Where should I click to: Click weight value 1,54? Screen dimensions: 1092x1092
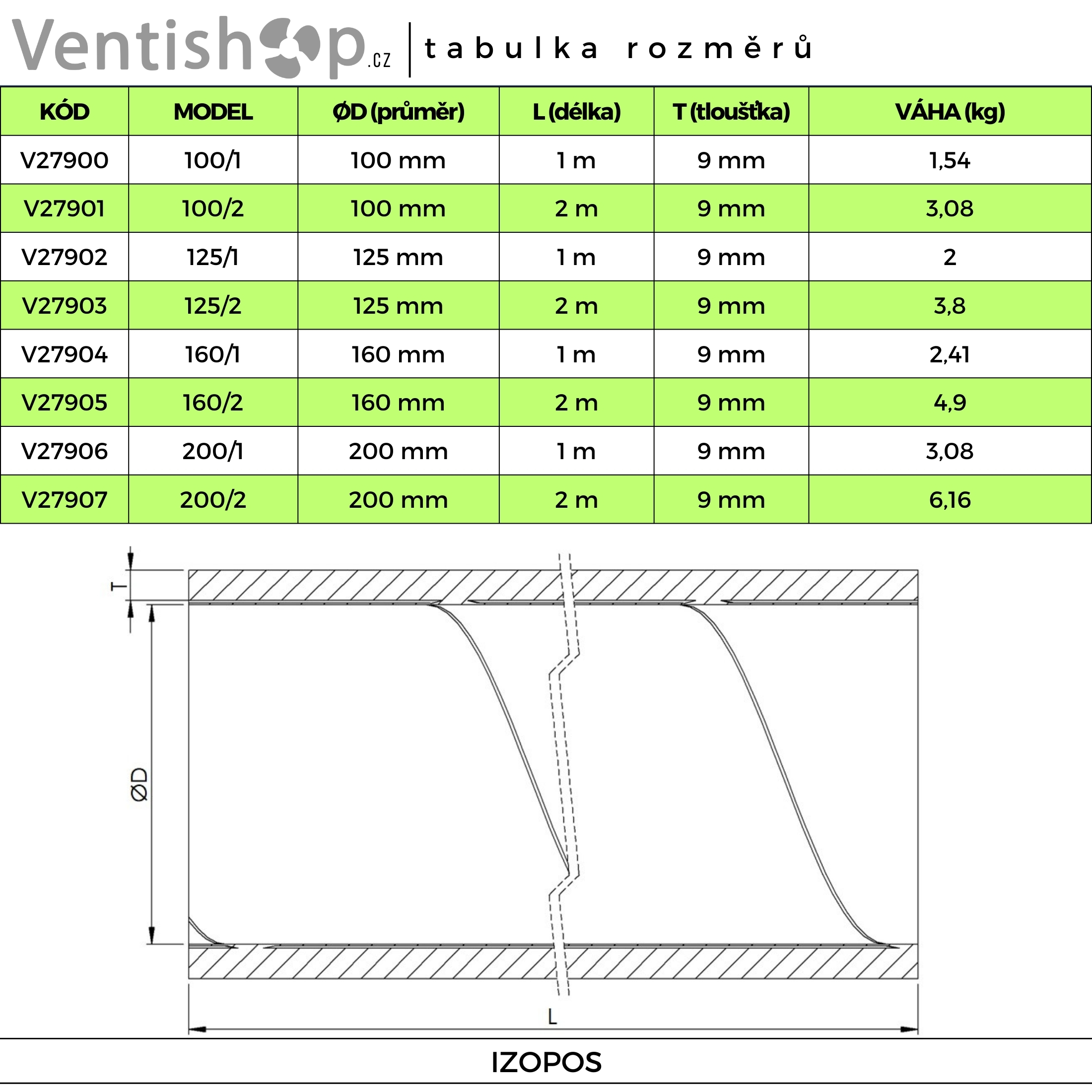pyautogui.click(x=950, y=160)
